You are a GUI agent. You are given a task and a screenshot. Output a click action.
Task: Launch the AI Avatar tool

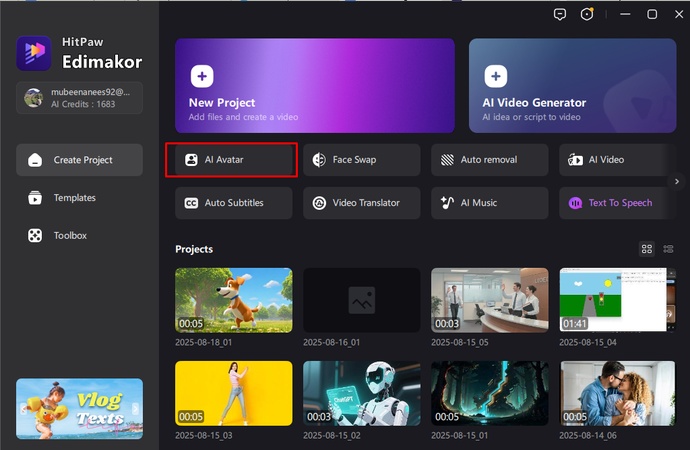[234, 160]
